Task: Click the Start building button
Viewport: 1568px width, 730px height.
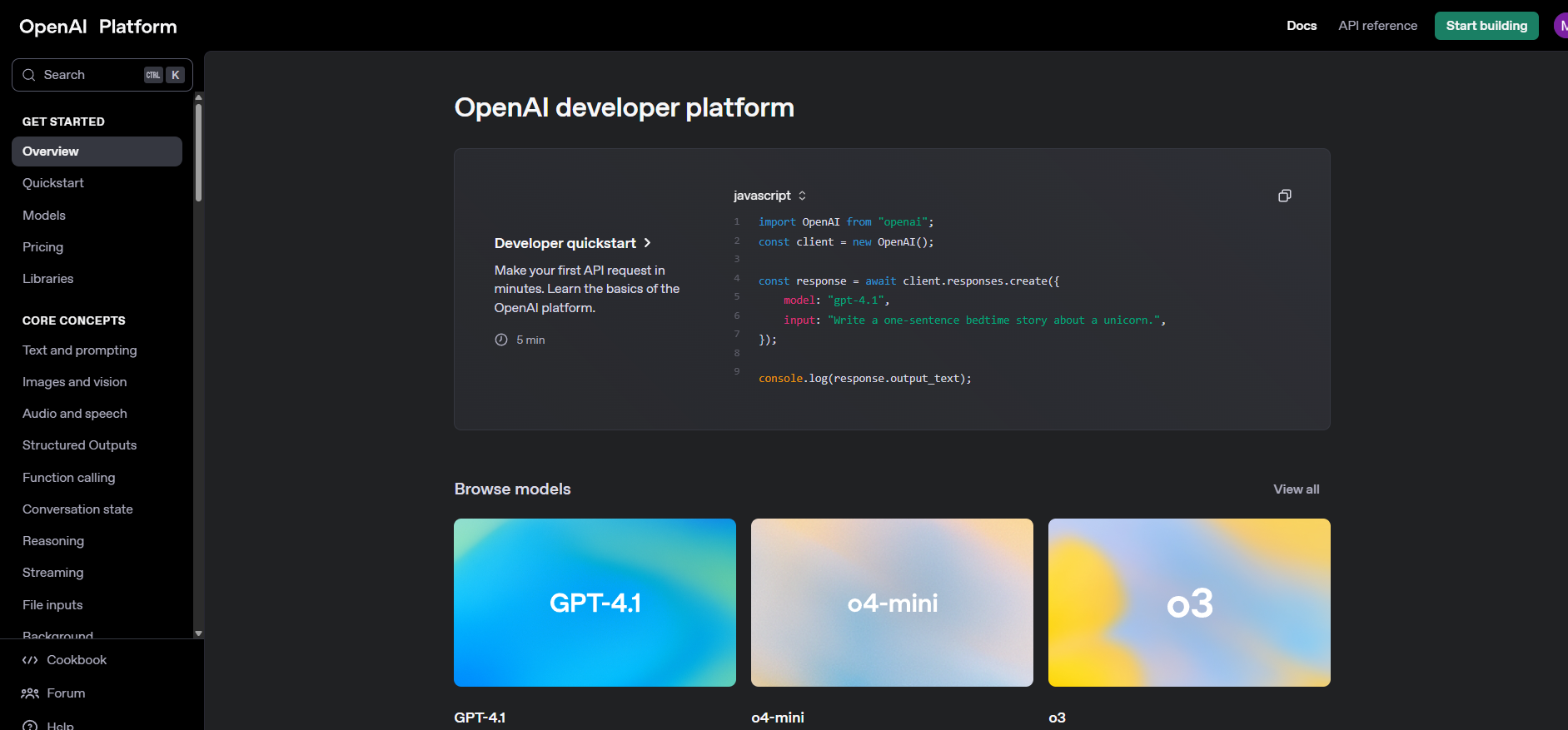Action: (1486, 26)
